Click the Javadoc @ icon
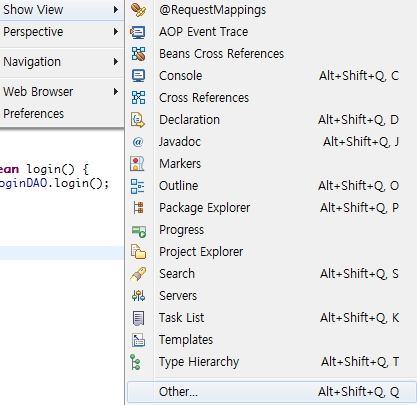The image size is (417, 405). coord(138,142)
